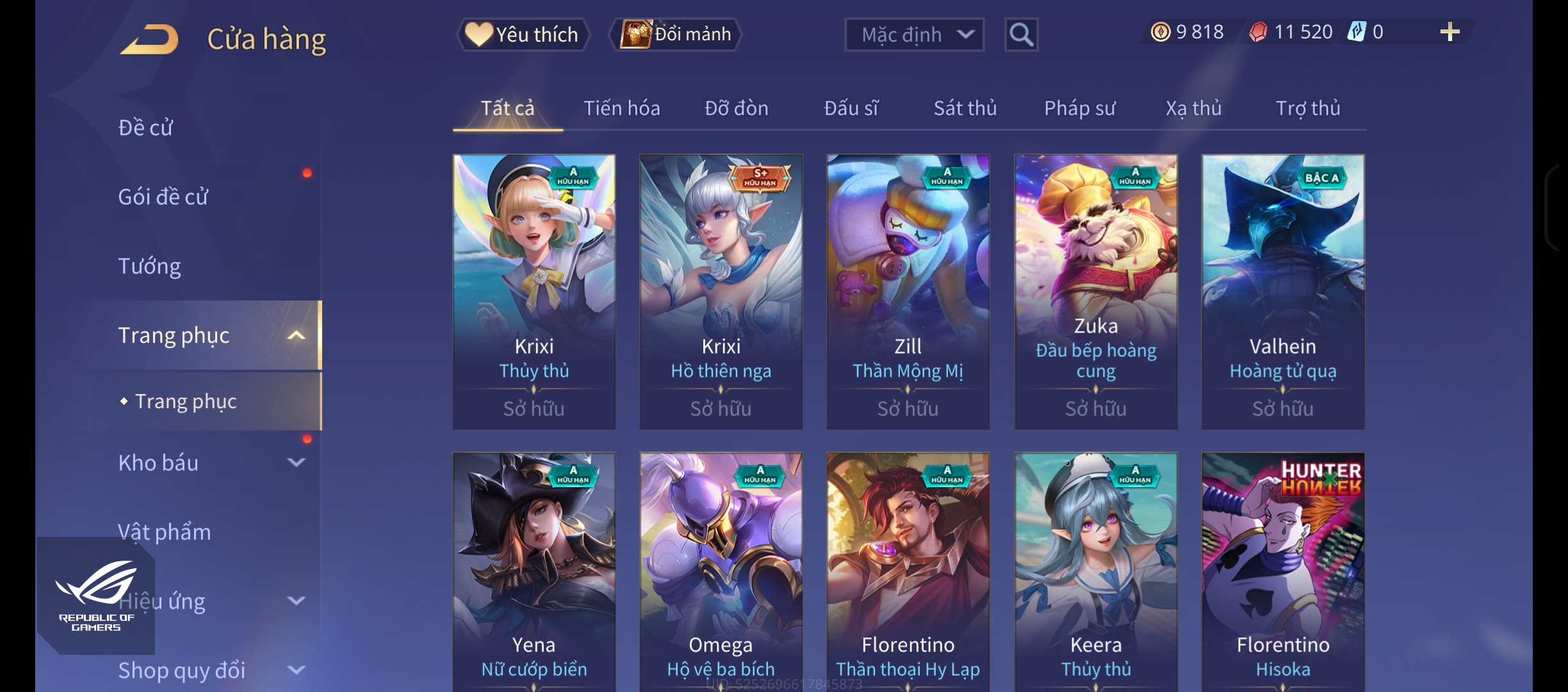Switch to the Pháp sư tab
Viewport: 1568px width, 692px height.
1079,108
